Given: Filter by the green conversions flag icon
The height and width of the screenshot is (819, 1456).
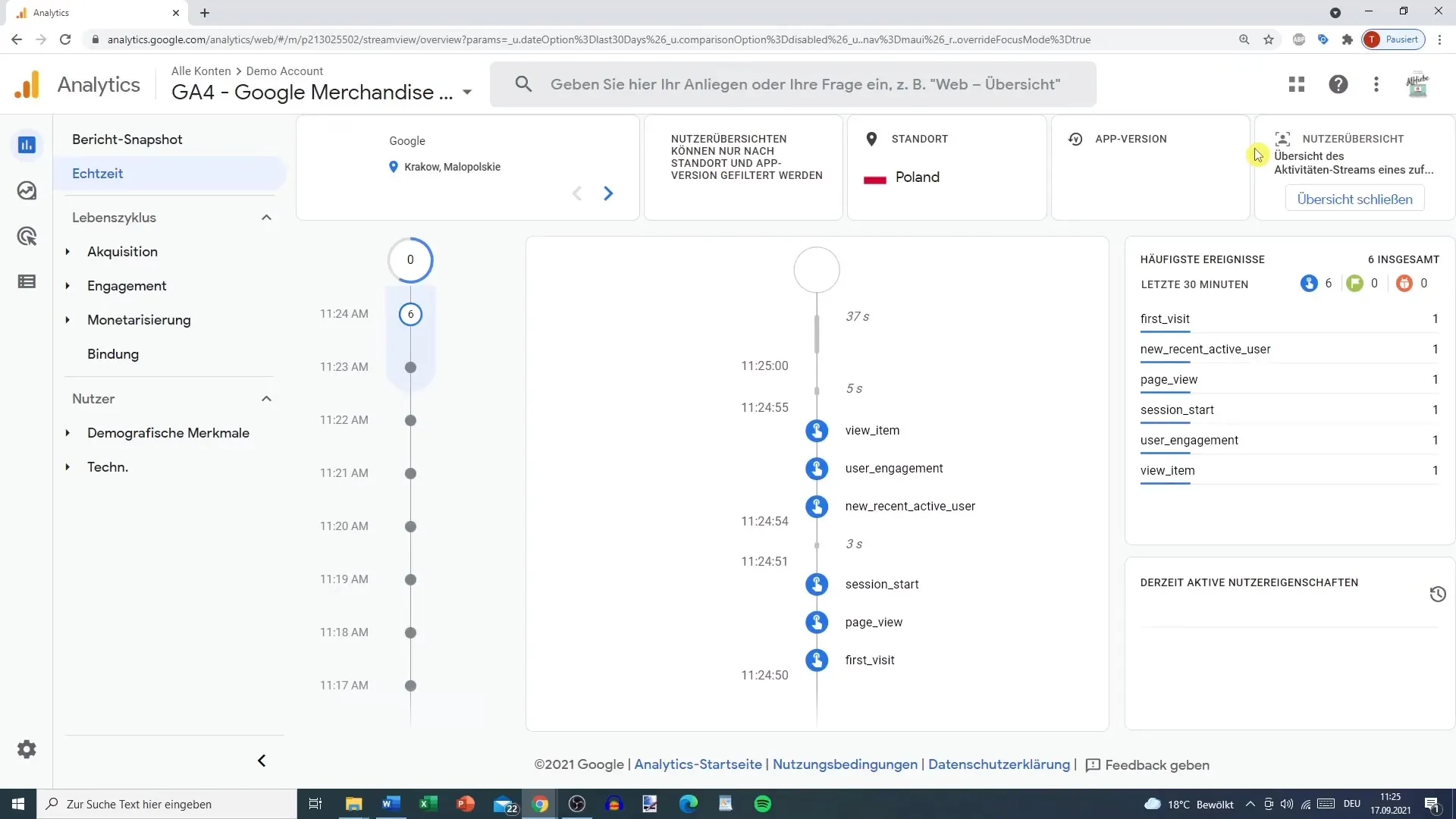Looking at the screenshot, I should (x=1354, y=284).
